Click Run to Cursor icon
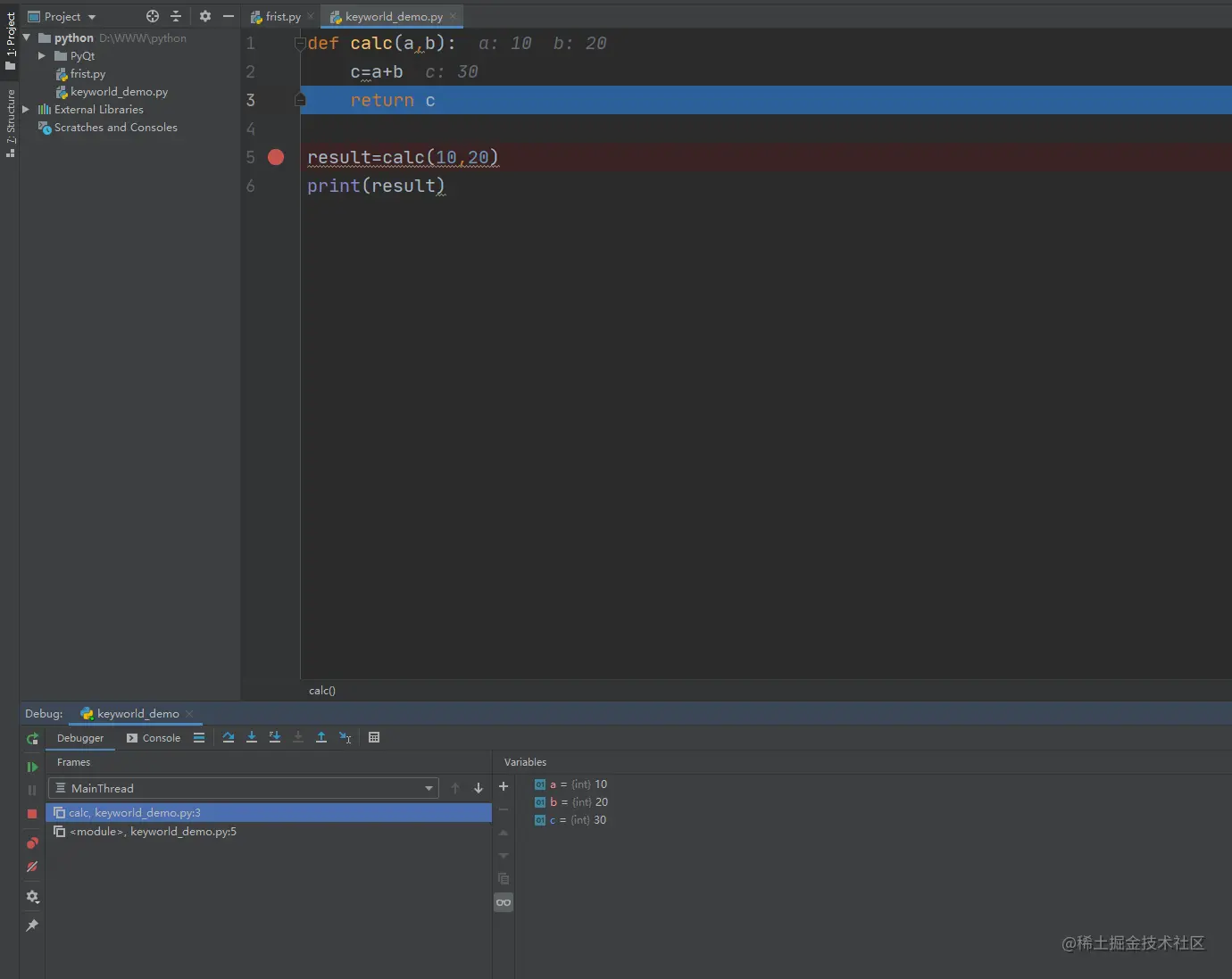1232x979 pixels. (345, 737)
